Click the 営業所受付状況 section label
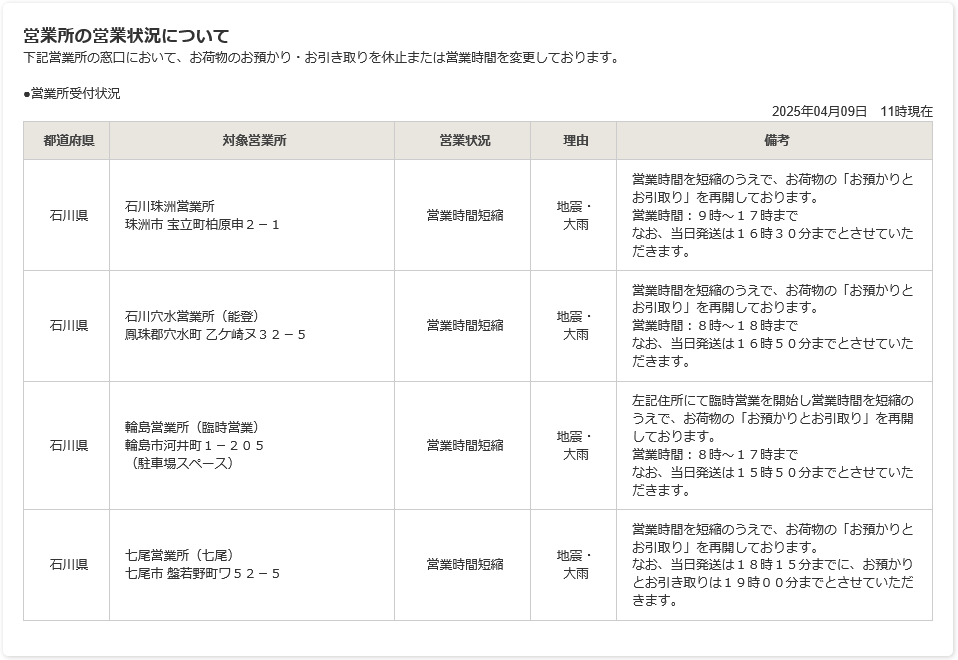The height and width of the screenshot is (660, 958). pos(72,93)
